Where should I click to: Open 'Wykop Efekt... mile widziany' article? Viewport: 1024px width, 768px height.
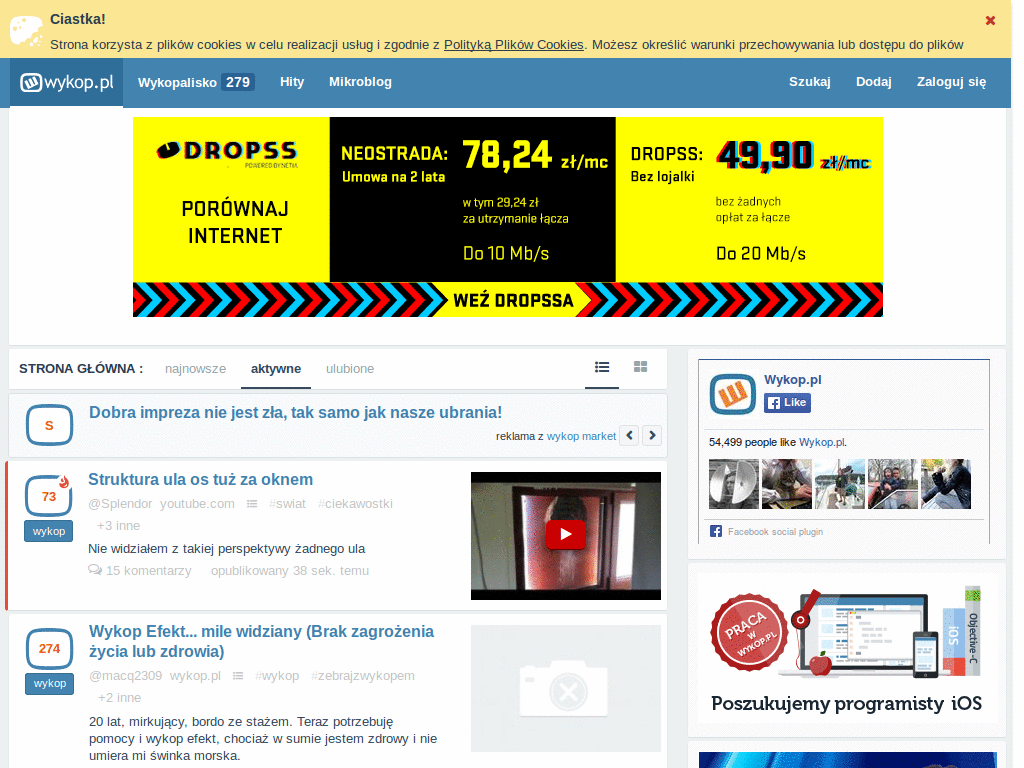[261, 641]
